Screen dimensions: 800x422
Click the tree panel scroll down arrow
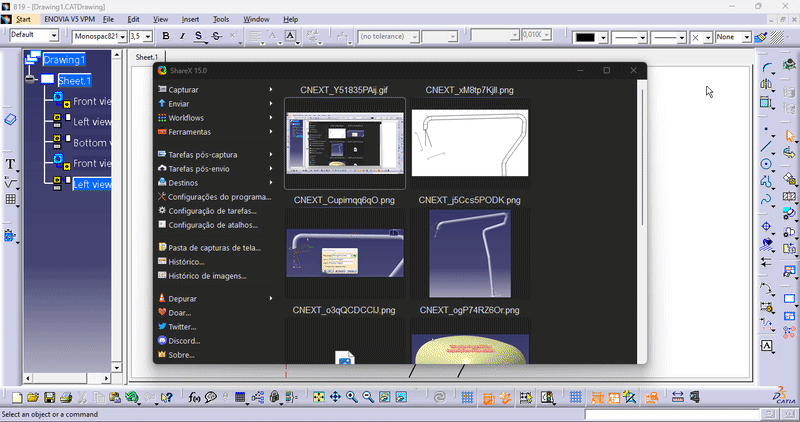(116, 368)
